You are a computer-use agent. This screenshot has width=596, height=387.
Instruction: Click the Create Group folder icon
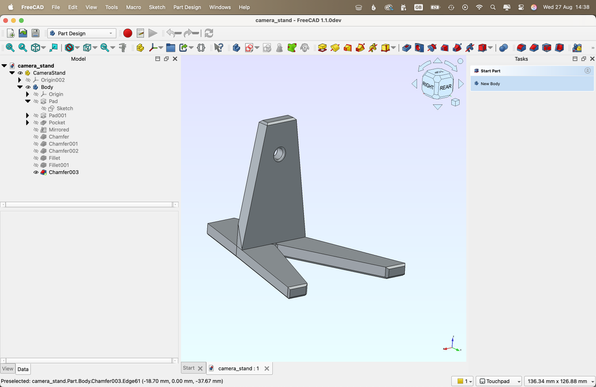(x=171, y=48)
